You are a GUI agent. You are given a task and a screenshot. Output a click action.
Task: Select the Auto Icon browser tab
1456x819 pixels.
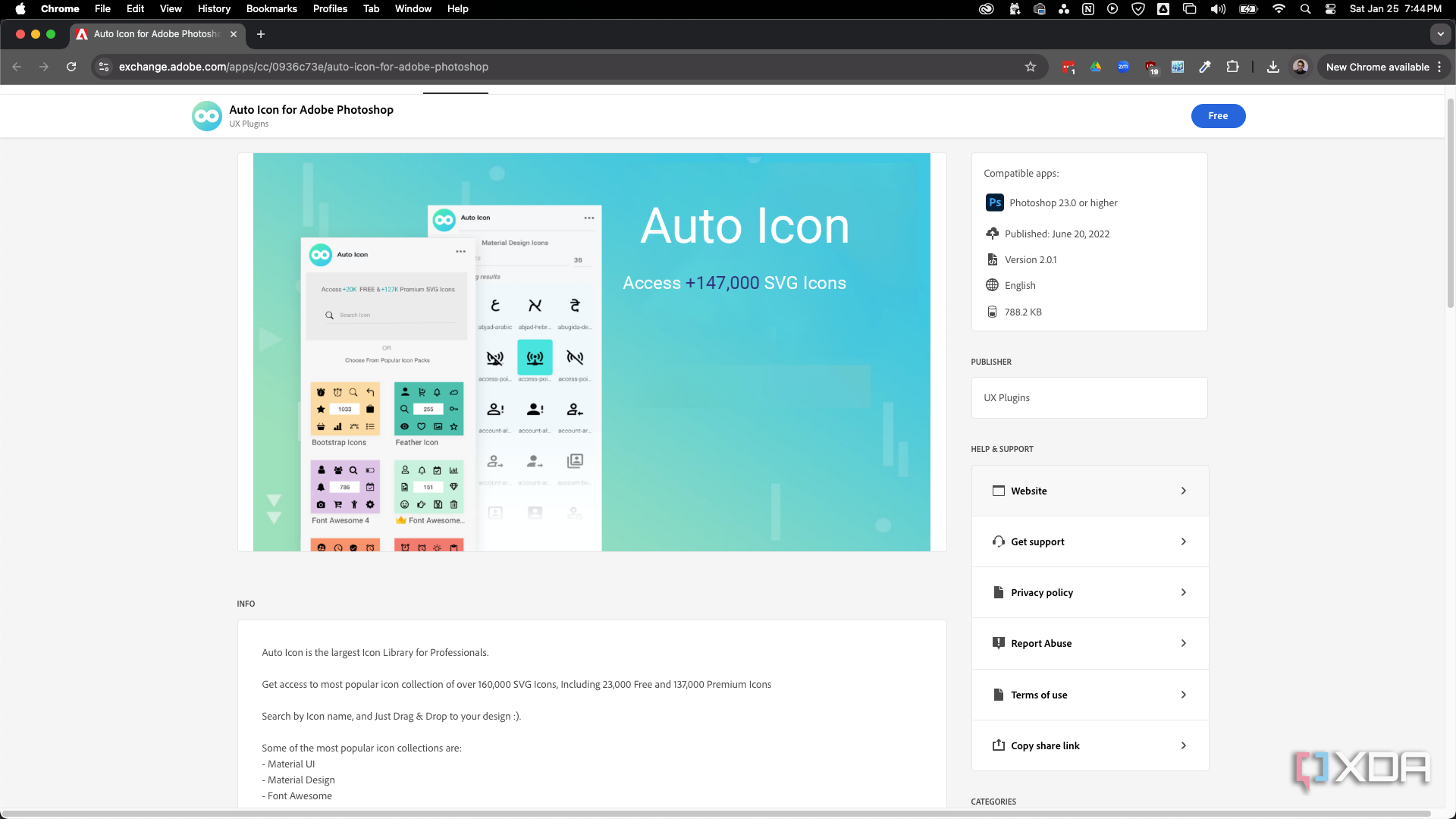155,34
